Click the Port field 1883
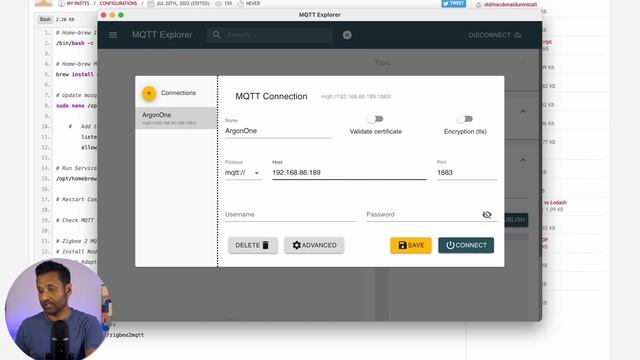 tap(467, 173)
